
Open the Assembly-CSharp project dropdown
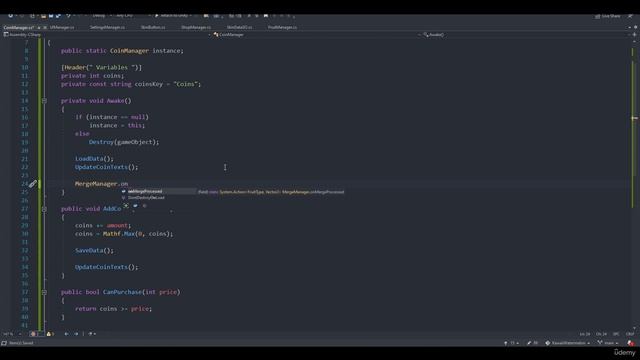[x=107, y=35]
